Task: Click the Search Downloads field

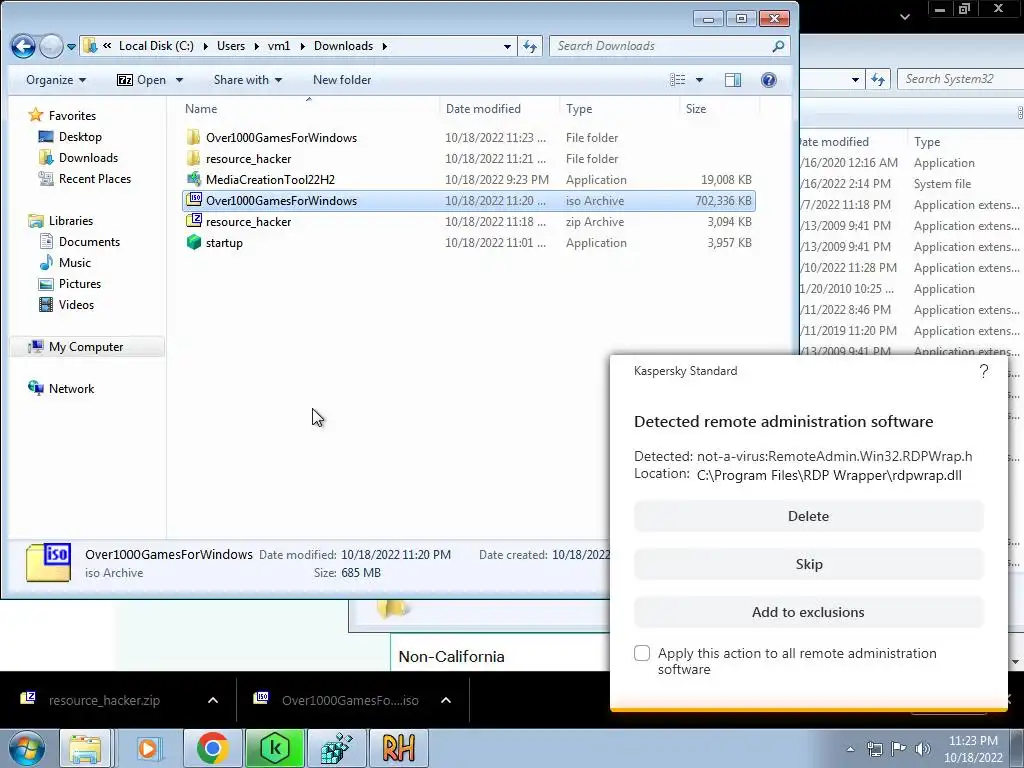Action: (x=669, y=46)
